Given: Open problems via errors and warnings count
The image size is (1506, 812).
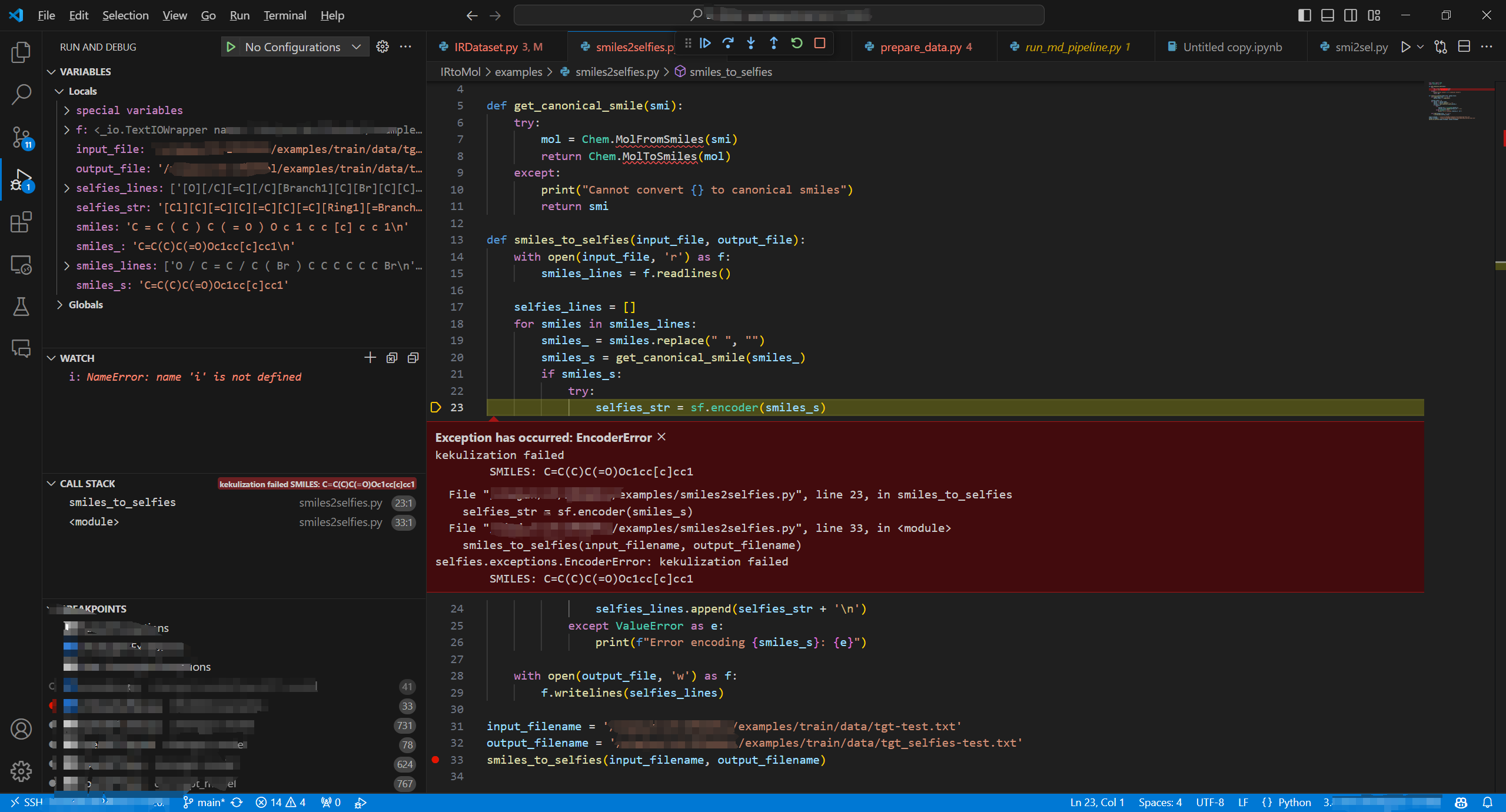Looking at the screenshot, I should (281, 803).
